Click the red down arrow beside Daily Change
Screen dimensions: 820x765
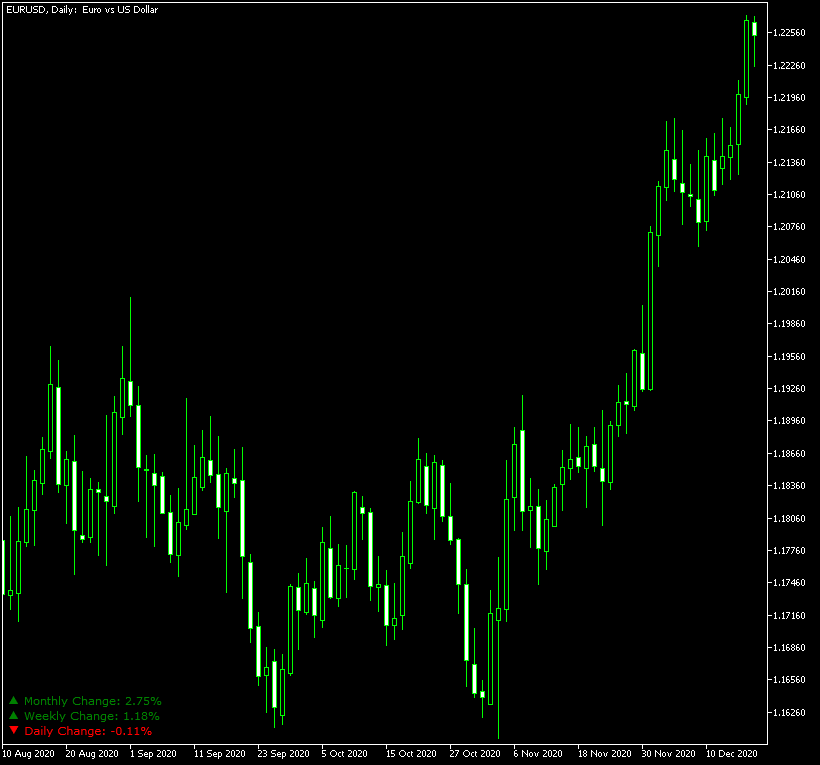click(14, 731)
